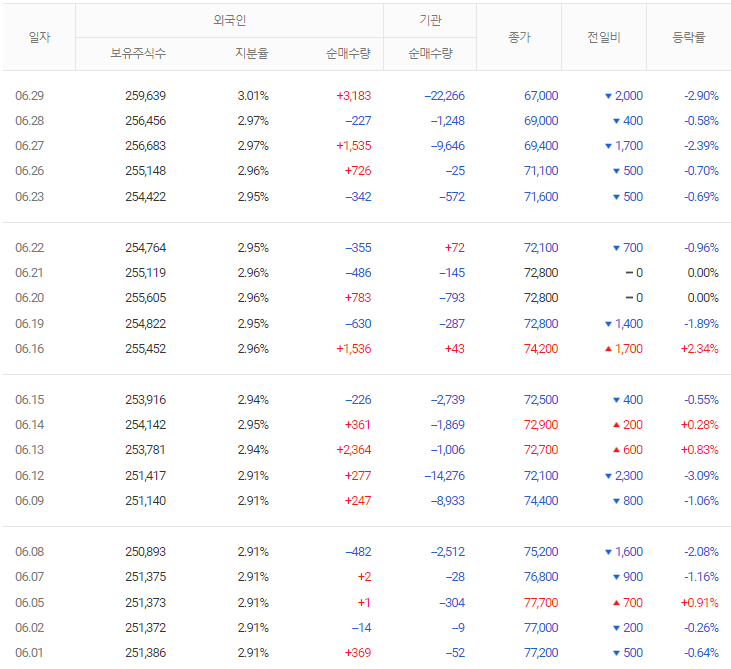731x669 pixels.
Task: Click closing price 76,800
Action: tap(541, 577)
